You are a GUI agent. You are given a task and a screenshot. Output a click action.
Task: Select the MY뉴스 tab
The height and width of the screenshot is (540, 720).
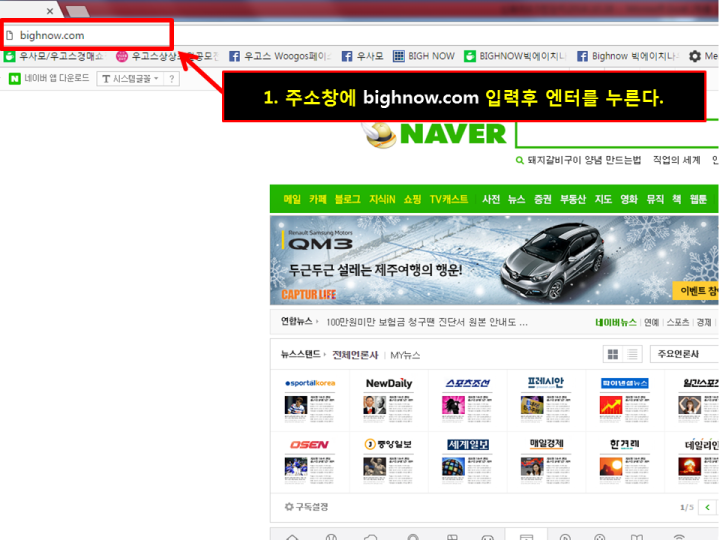(x=405, y=355)
